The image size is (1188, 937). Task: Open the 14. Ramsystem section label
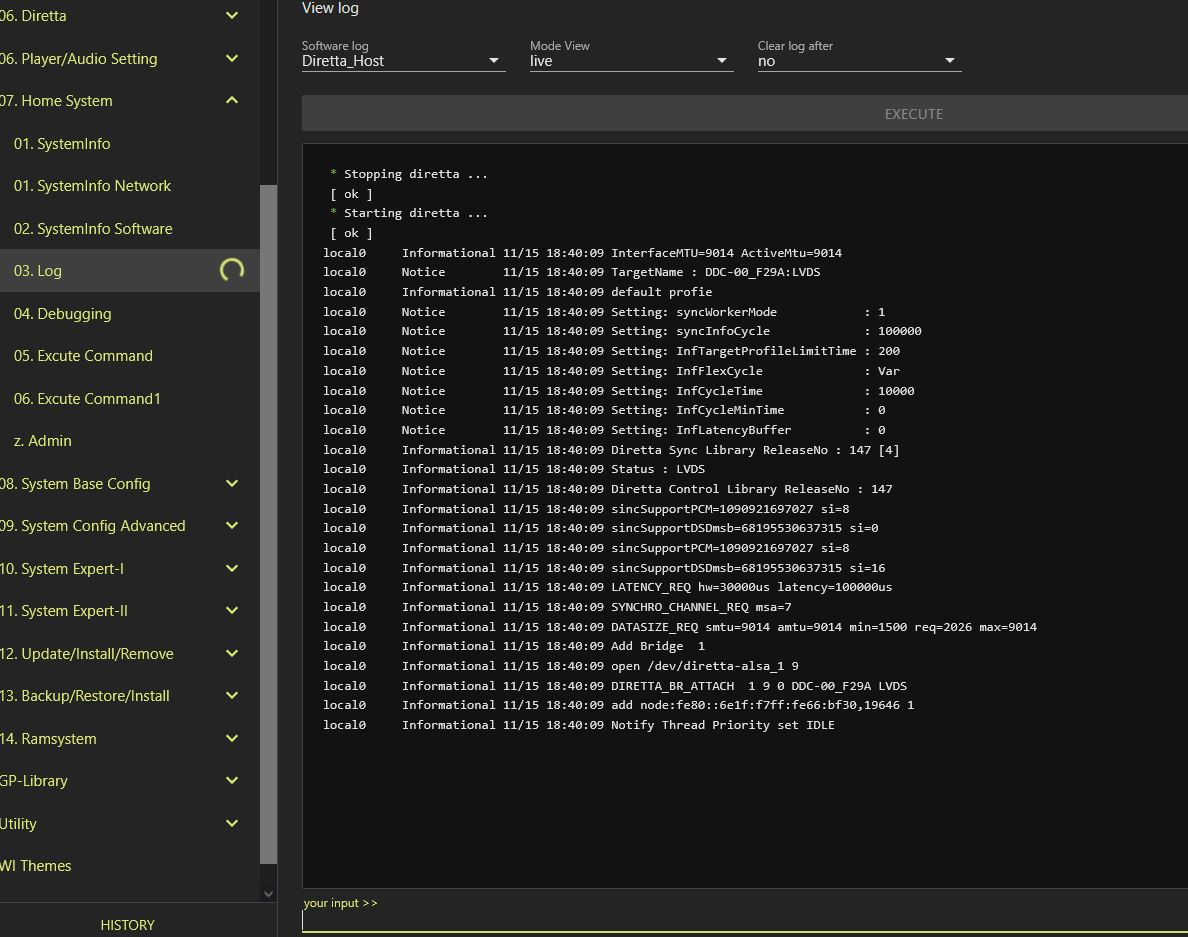coord(48,739)
